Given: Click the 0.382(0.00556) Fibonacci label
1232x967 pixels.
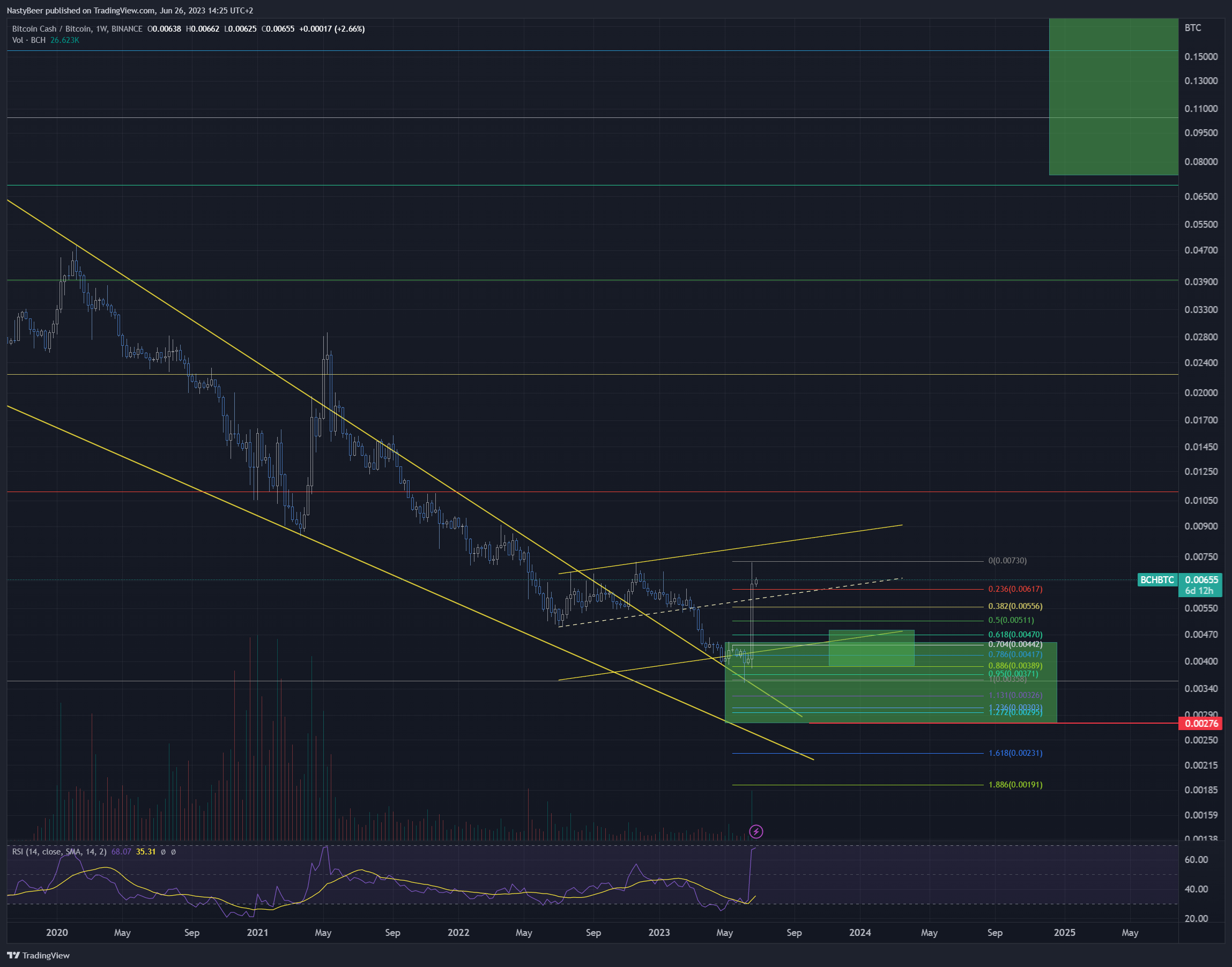Looking at the screenshot, I should pos(1015,606).
